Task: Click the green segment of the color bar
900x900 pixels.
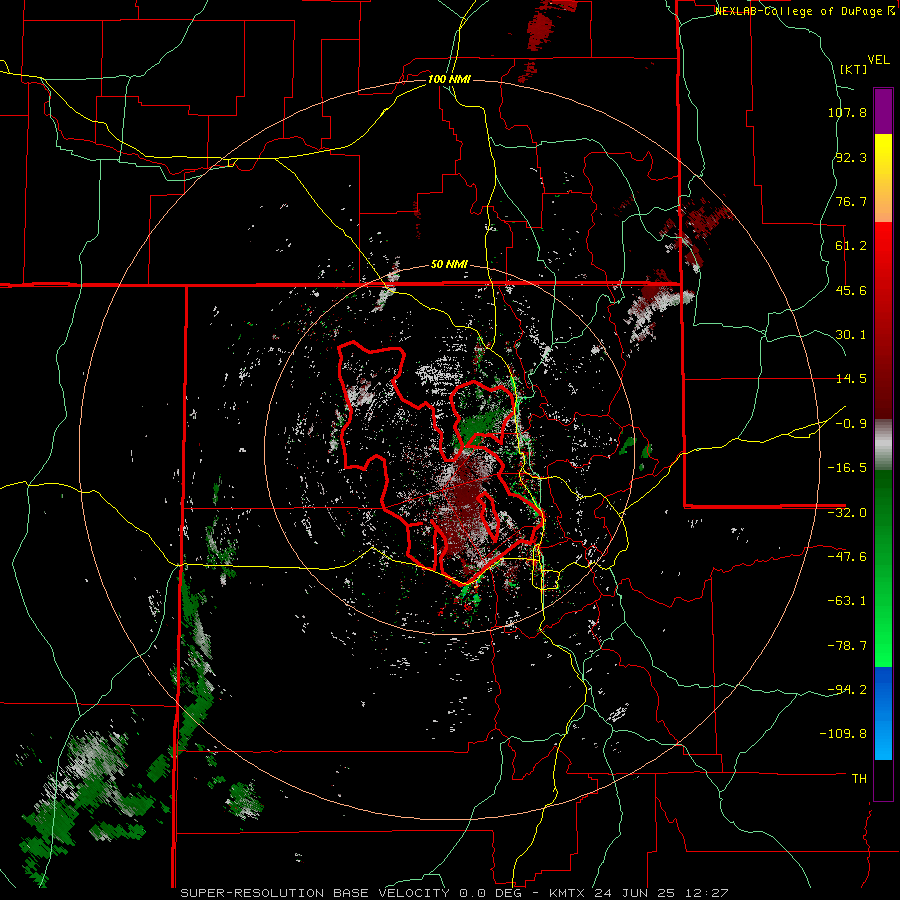Action: [883, 568]
